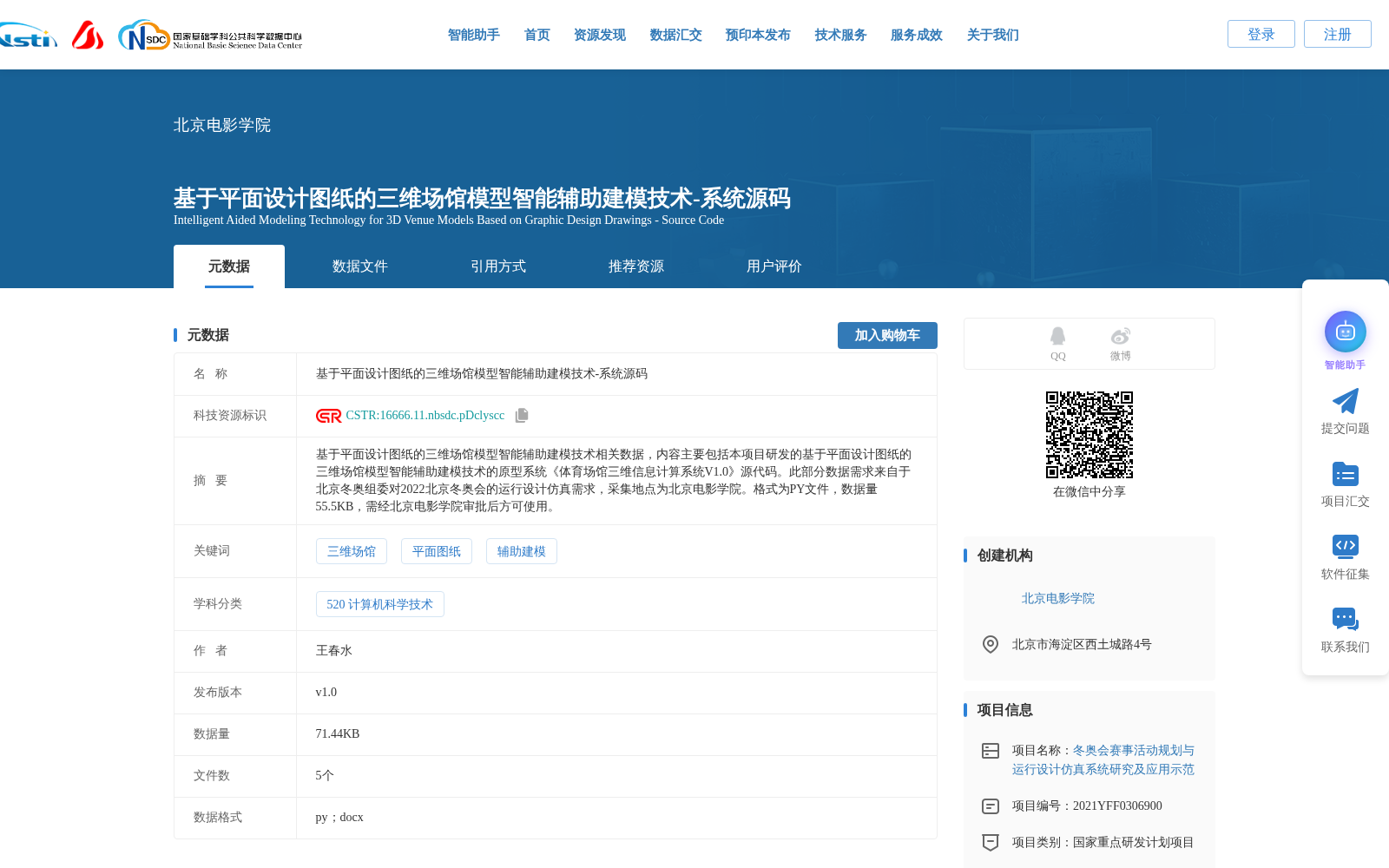Open the 关于我们 menu item
1389x868 pixels.
[x=993, y=35]
